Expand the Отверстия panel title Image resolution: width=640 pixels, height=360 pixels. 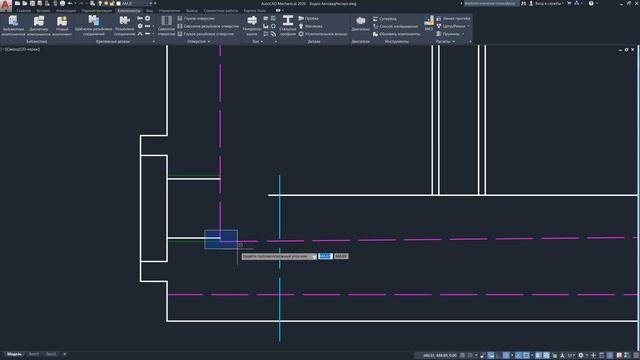198,42
